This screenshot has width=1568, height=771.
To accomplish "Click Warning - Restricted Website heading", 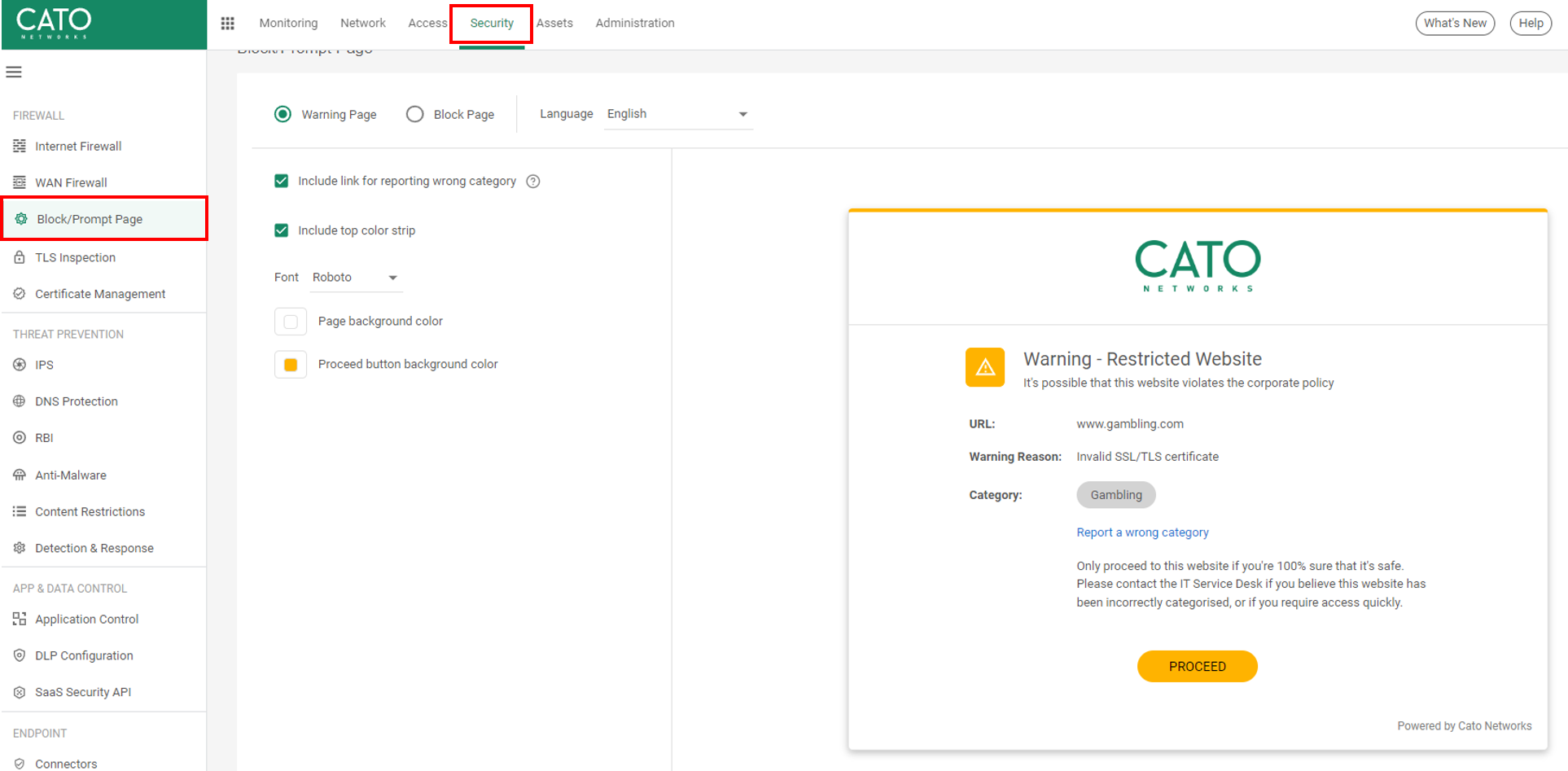I will tap(1142, 359).
